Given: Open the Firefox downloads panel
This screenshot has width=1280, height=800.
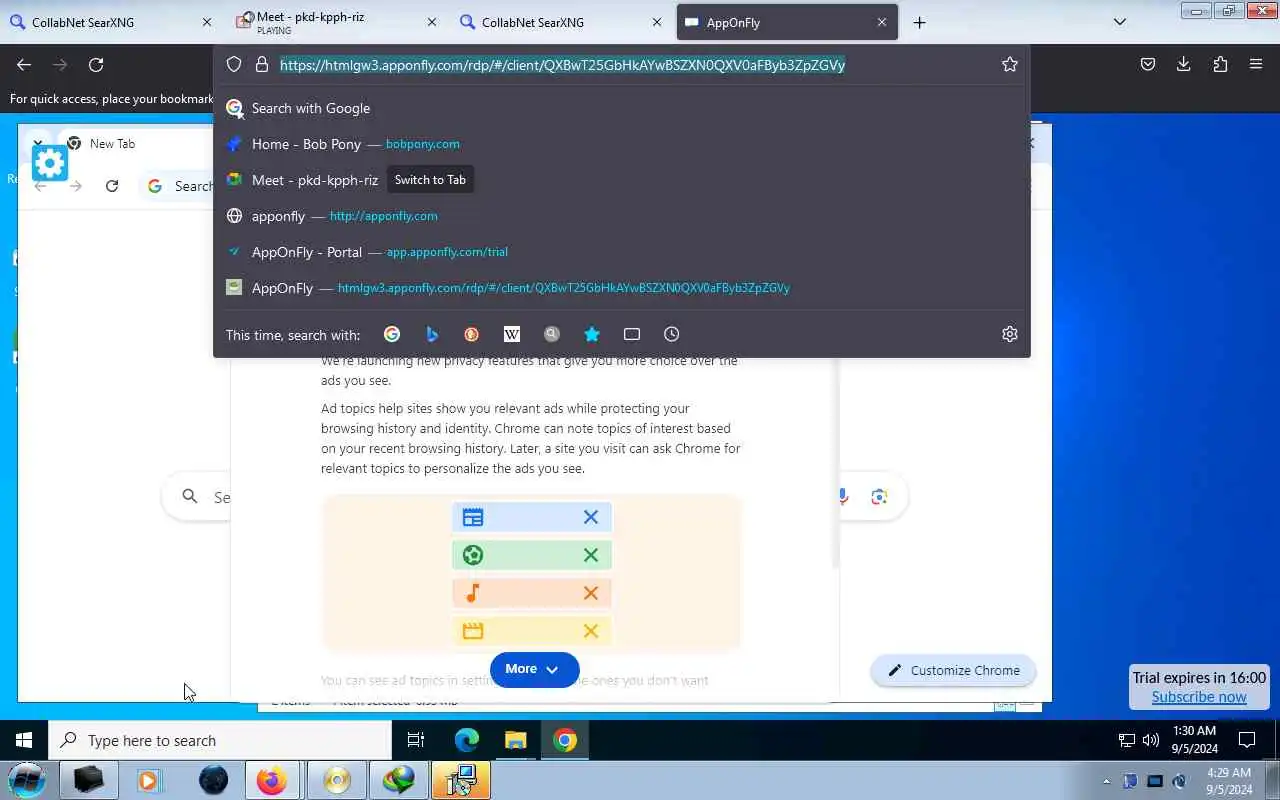Looking at the screenshot, I should [1184, 65].
